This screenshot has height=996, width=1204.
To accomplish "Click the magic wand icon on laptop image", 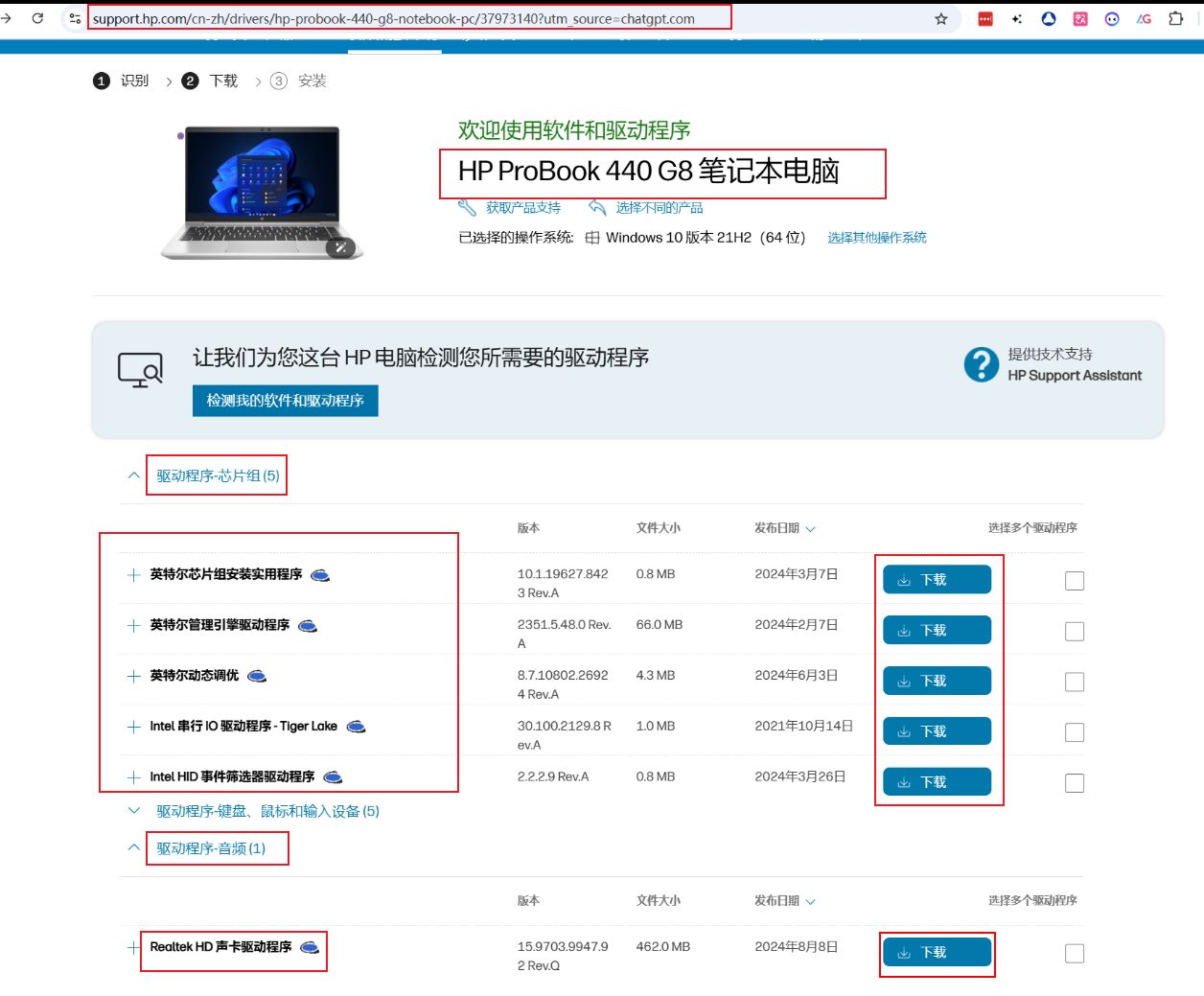I will coord(340,247).
